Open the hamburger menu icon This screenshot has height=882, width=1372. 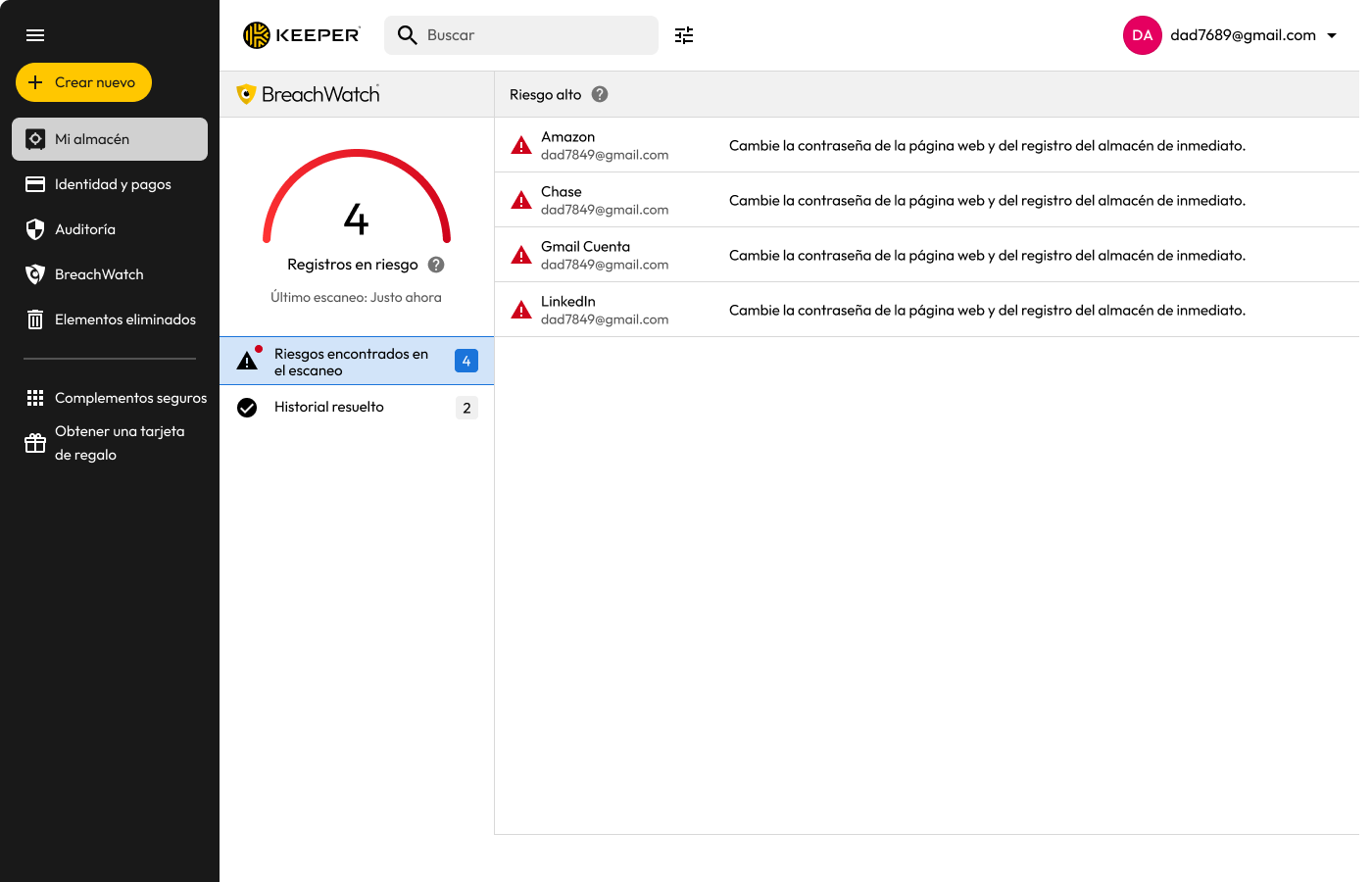pos(35,35)
